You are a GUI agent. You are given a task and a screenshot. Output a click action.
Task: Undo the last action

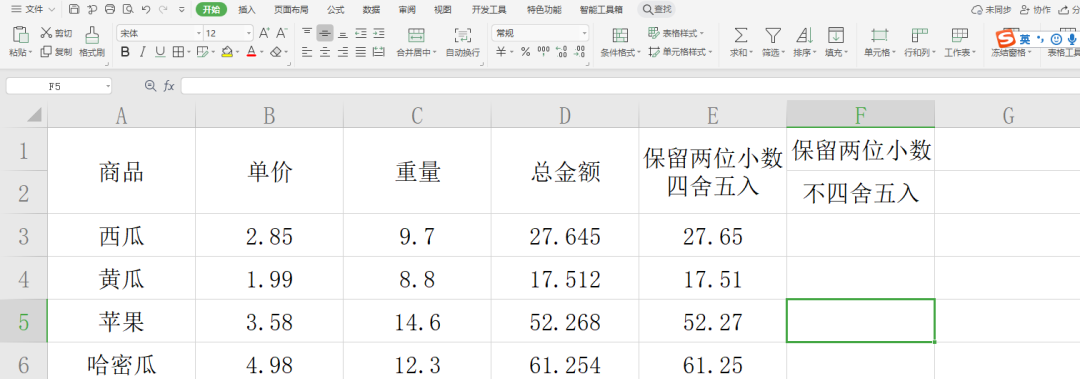coord(145,10)
